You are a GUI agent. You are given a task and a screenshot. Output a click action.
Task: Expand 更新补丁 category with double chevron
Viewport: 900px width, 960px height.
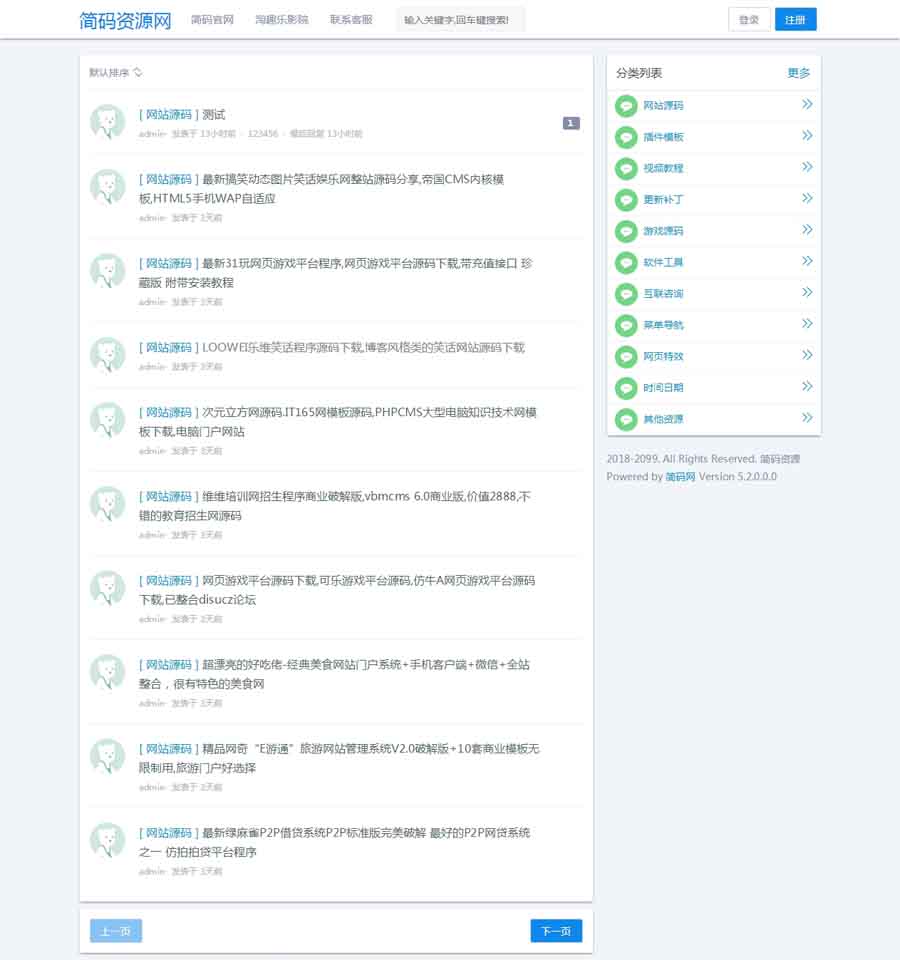click(807, 199)
